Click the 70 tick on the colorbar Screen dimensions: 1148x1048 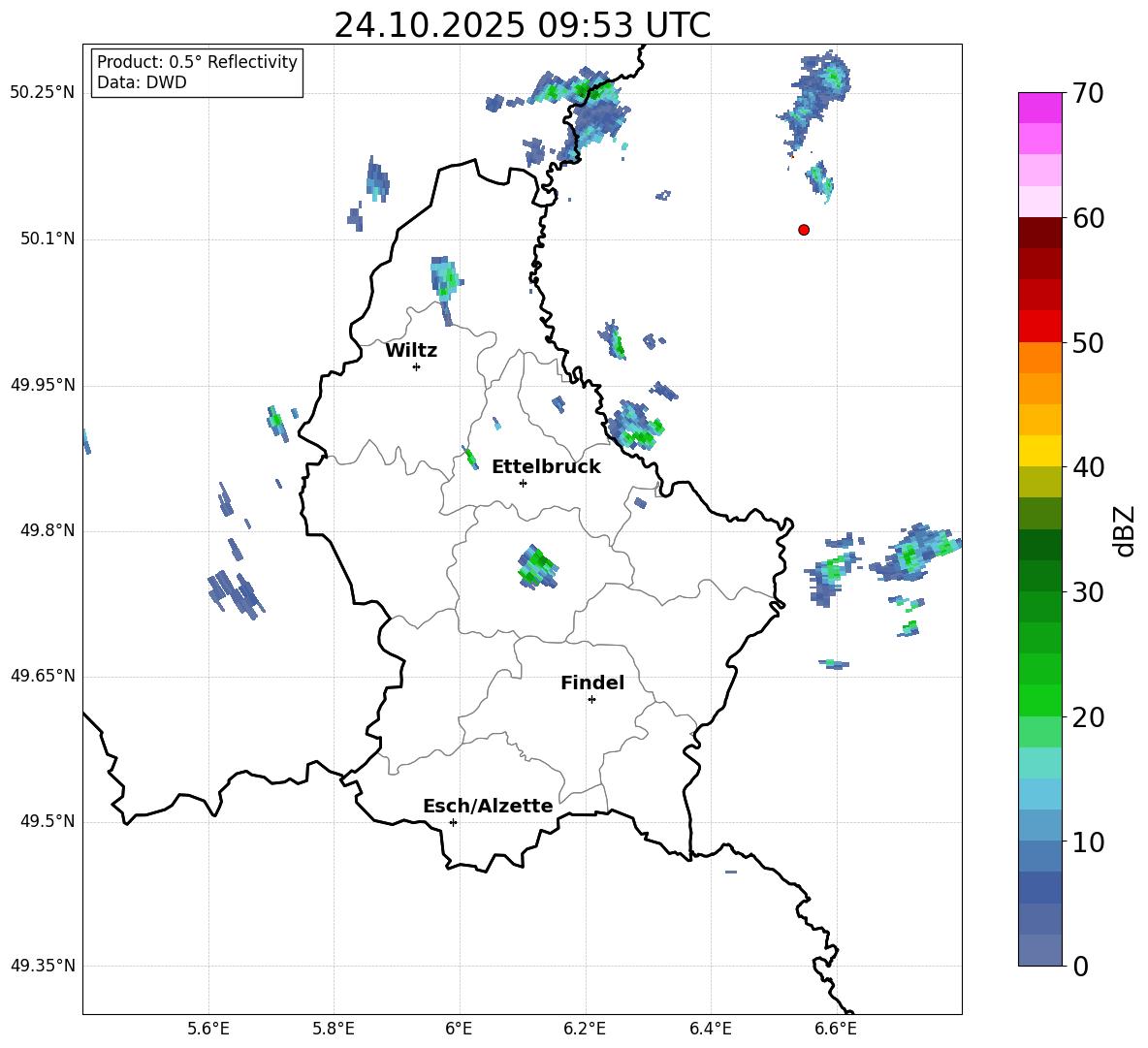coord(1088,94)
